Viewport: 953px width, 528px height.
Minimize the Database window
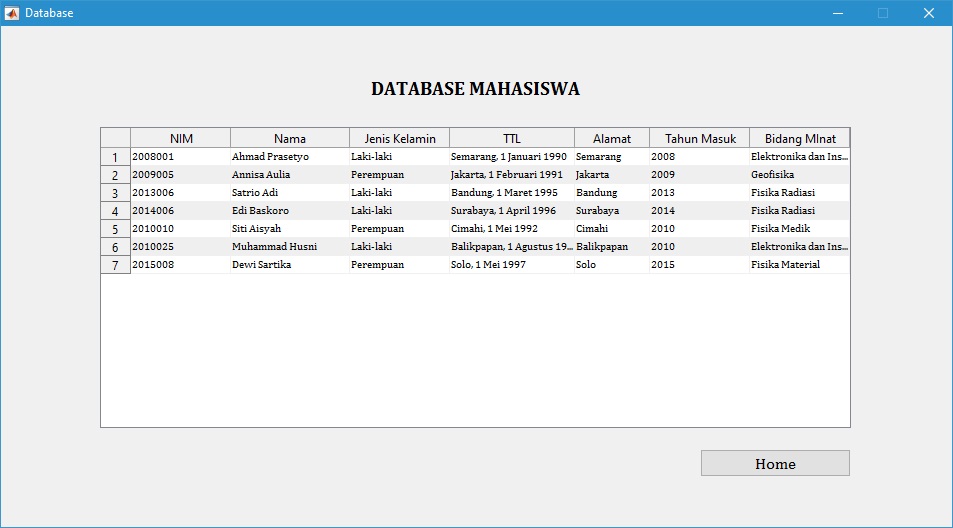click(838, 13)
